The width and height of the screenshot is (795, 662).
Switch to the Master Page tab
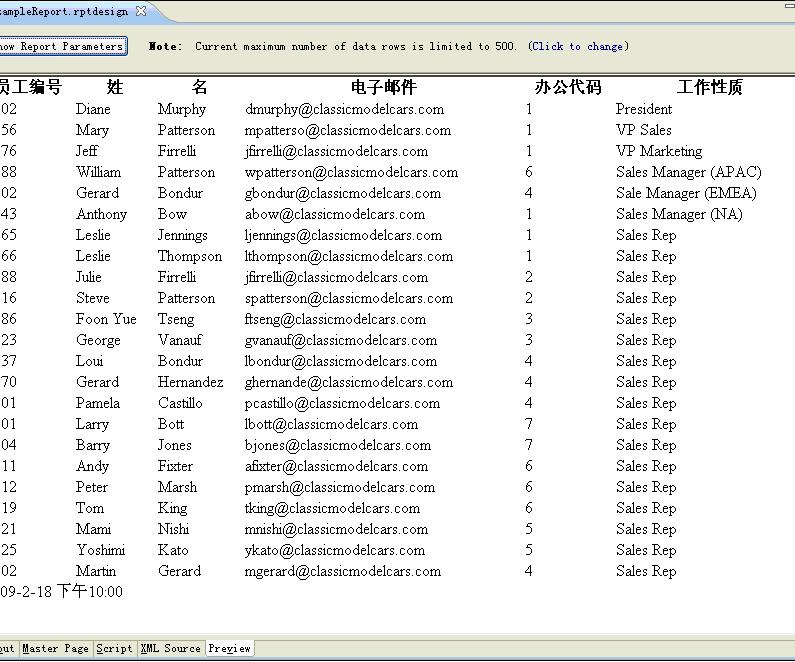[55, 648]
